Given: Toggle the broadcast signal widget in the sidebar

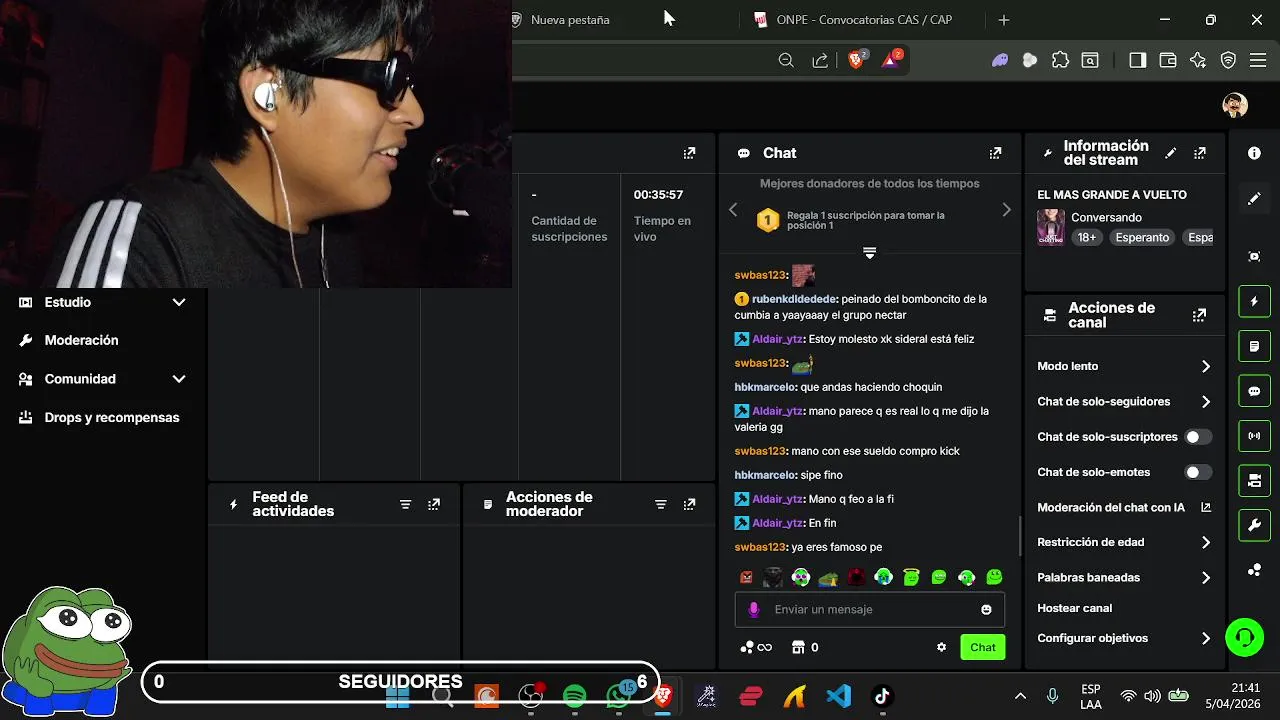Looking at the screenshot, I should coord(1254,436).
